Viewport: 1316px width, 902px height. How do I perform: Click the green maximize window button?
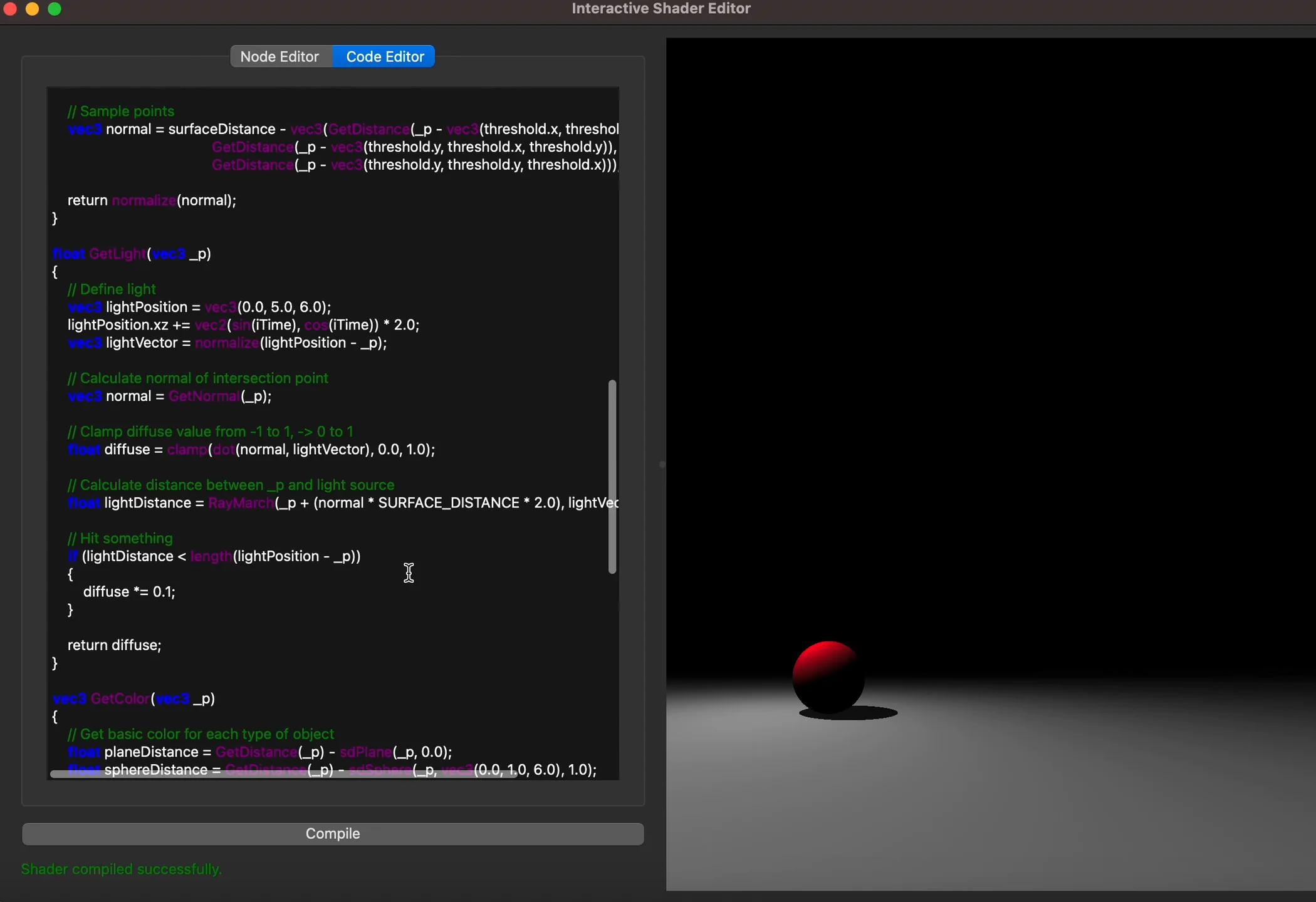54,9
